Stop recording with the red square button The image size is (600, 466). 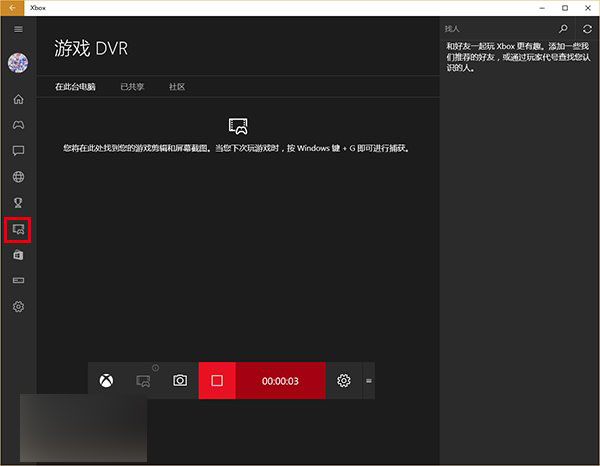(x=217, y=381)
